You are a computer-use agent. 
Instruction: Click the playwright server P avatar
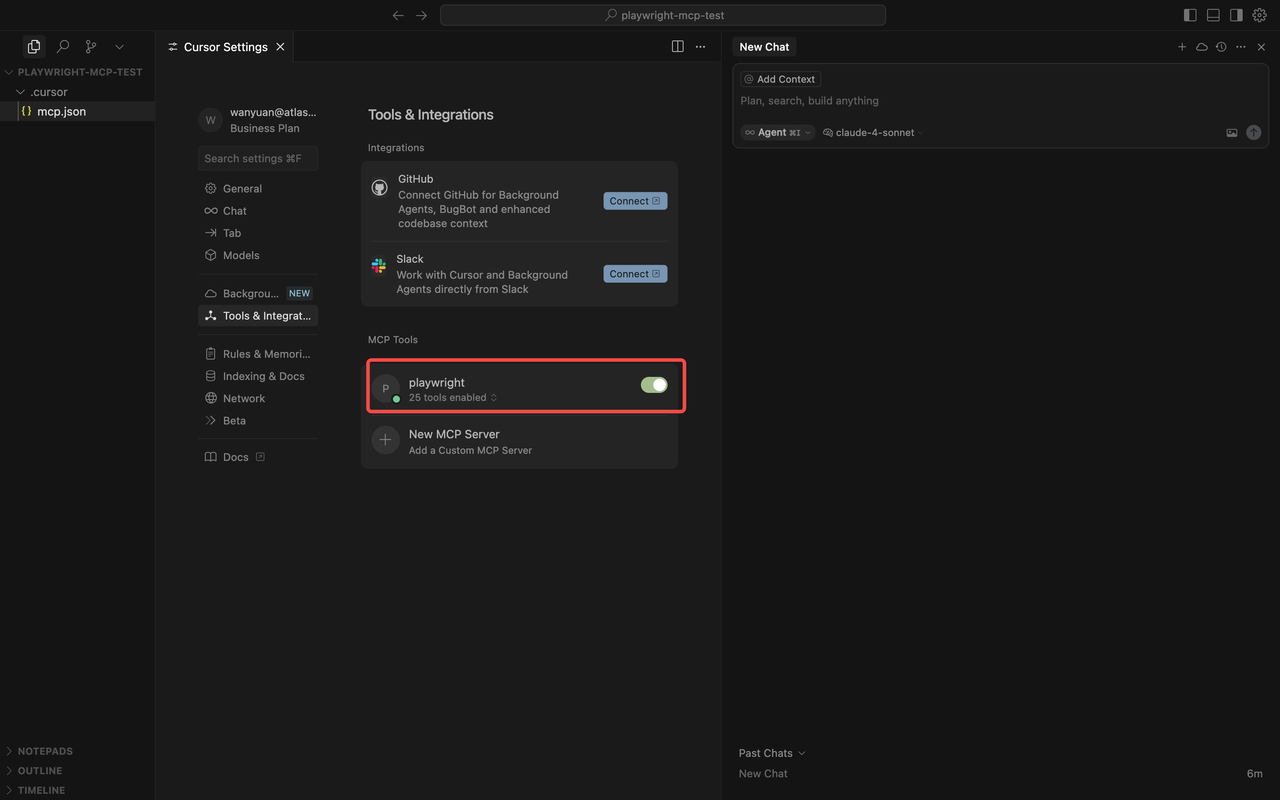pyautogui.click(x=386, y=389)
